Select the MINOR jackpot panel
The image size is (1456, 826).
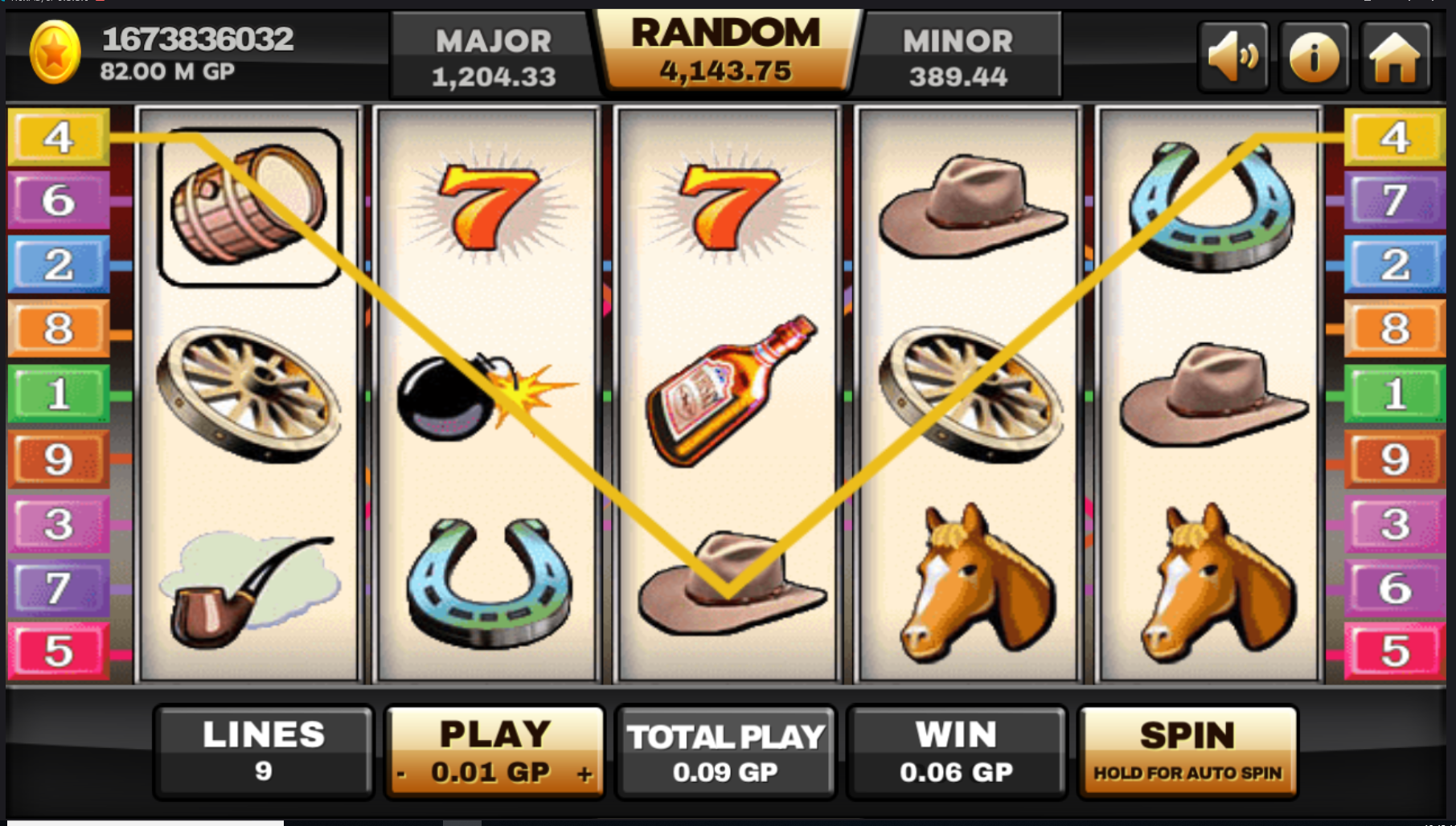959,56
